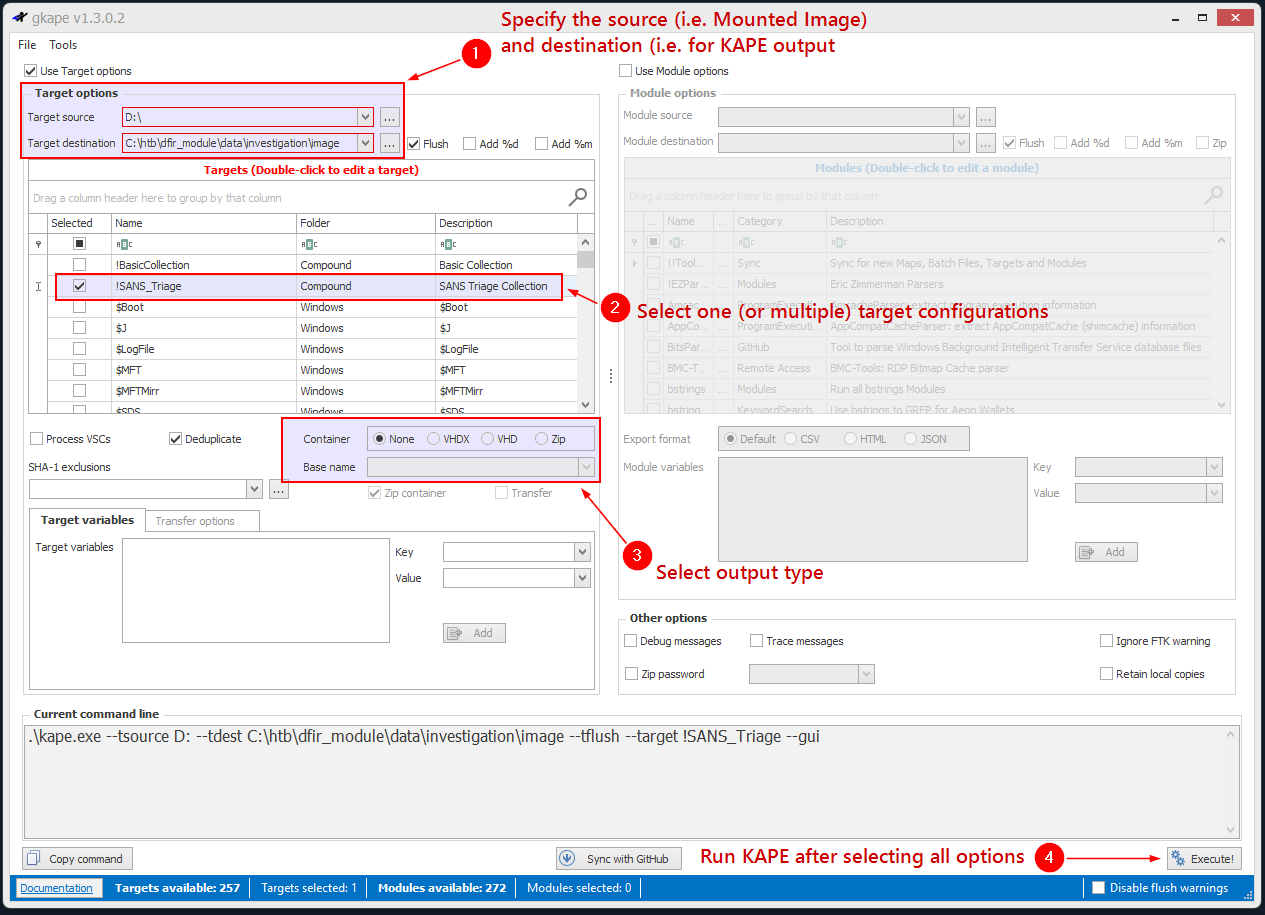Open the File menu

(27, 45)
